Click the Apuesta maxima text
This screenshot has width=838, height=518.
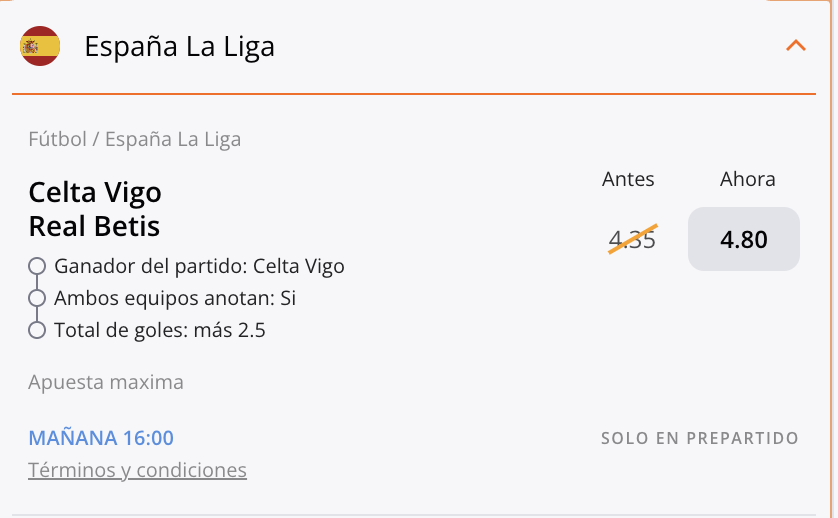[106, 382]
